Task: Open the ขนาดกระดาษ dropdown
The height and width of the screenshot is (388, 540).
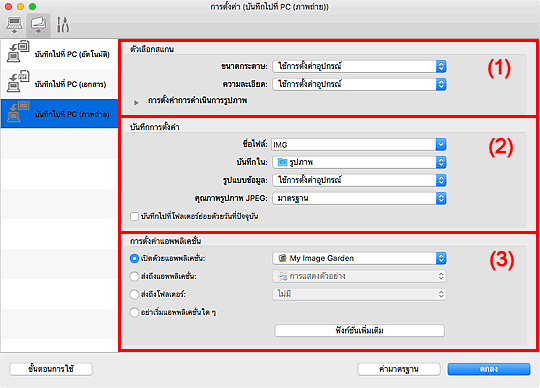Action: [359, 66]
